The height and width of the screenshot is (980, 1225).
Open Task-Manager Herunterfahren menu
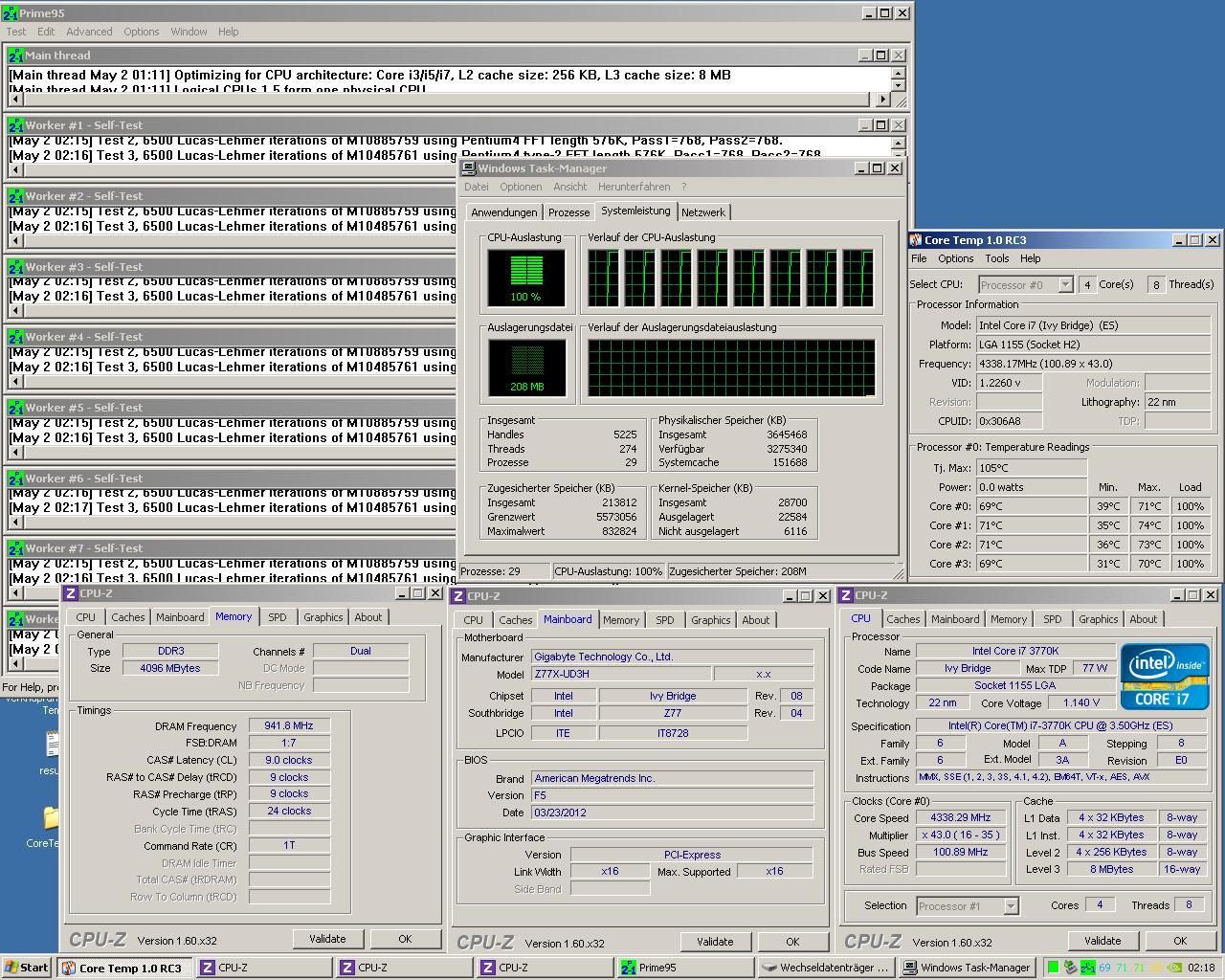634,187
